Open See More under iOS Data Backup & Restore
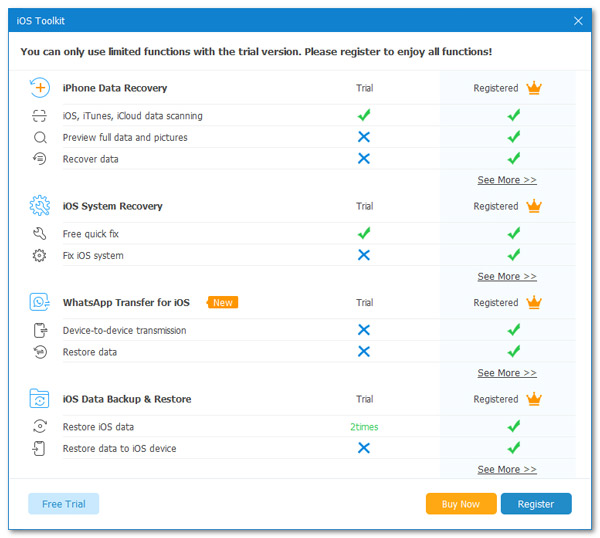Image resolution: width=600 pixels, height=538 pixels. click(506, 469)
